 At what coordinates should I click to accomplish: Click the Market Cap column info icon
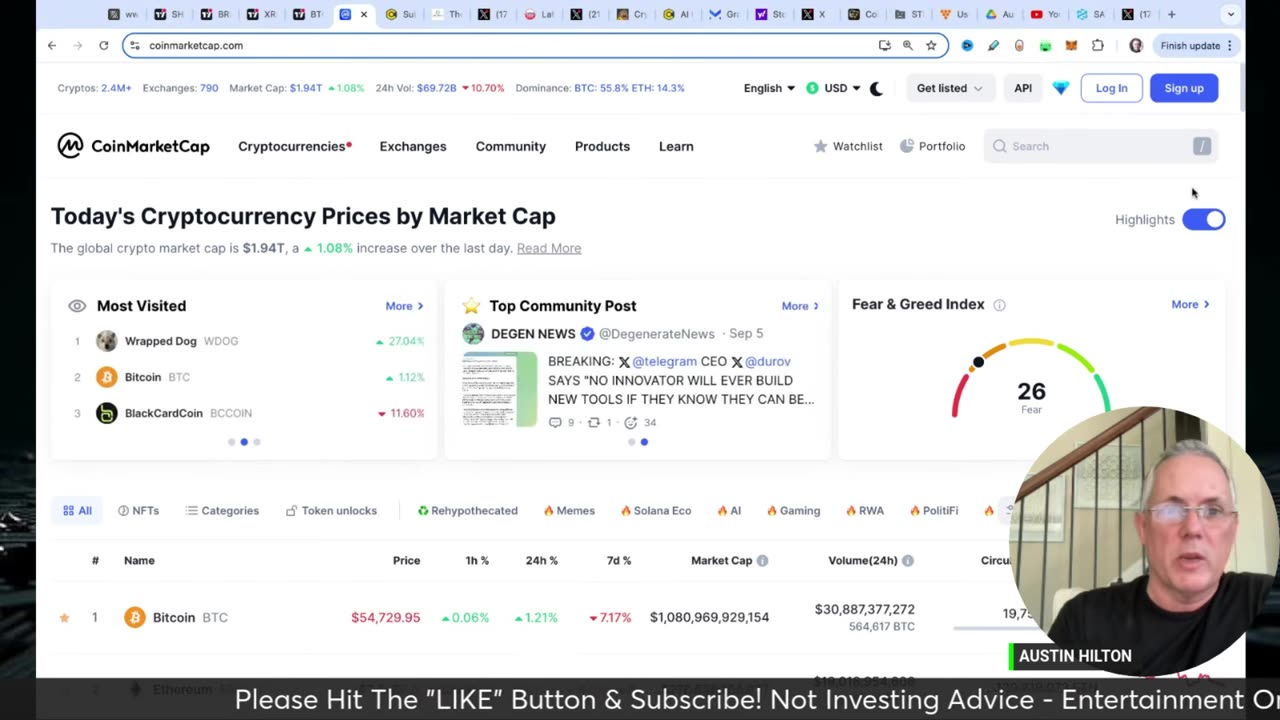click(x=762, y=561)
